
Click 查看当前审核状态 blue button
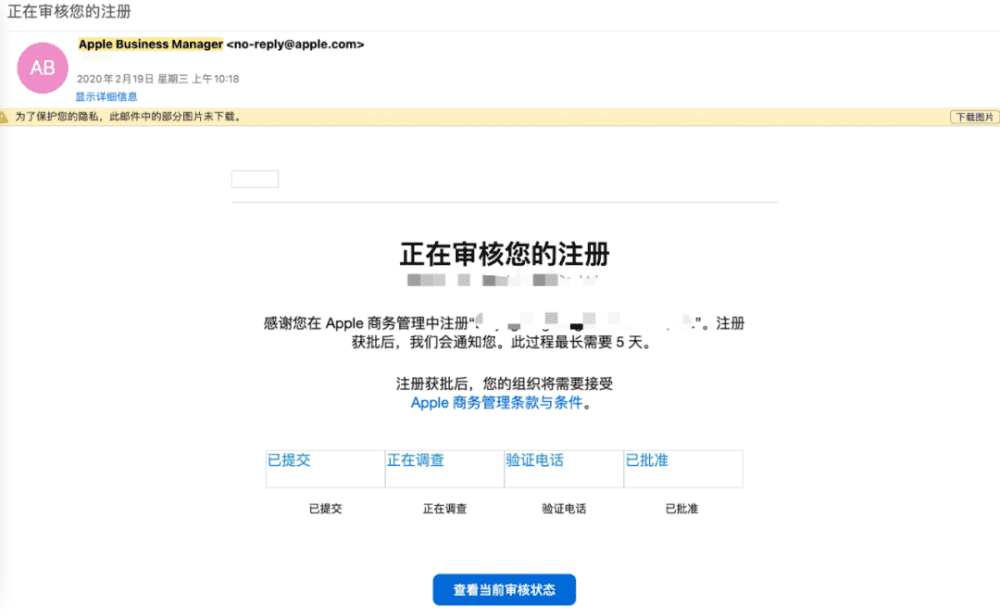504,590
